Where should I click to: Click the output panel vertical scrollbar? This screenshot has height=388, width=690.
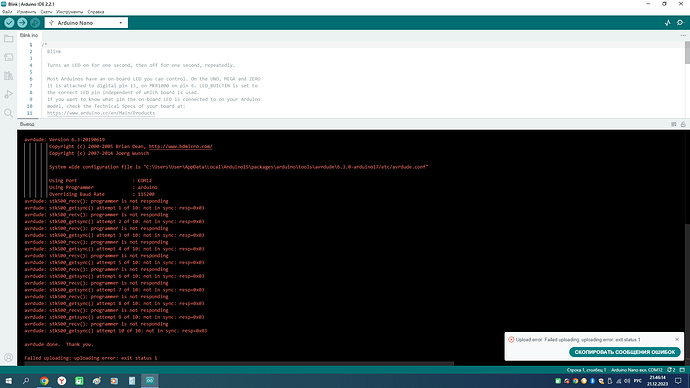point(687,295)
